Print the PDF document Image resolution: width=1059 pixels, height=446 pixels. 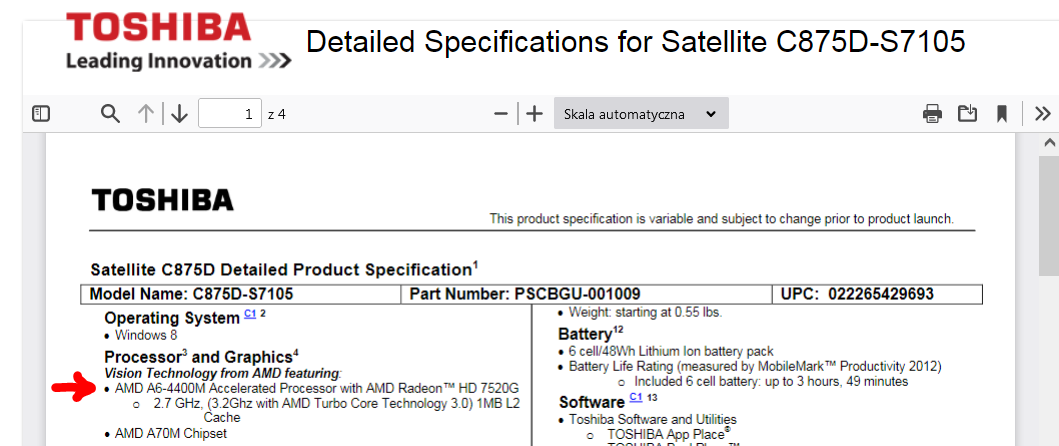click(x=933, y=114)
